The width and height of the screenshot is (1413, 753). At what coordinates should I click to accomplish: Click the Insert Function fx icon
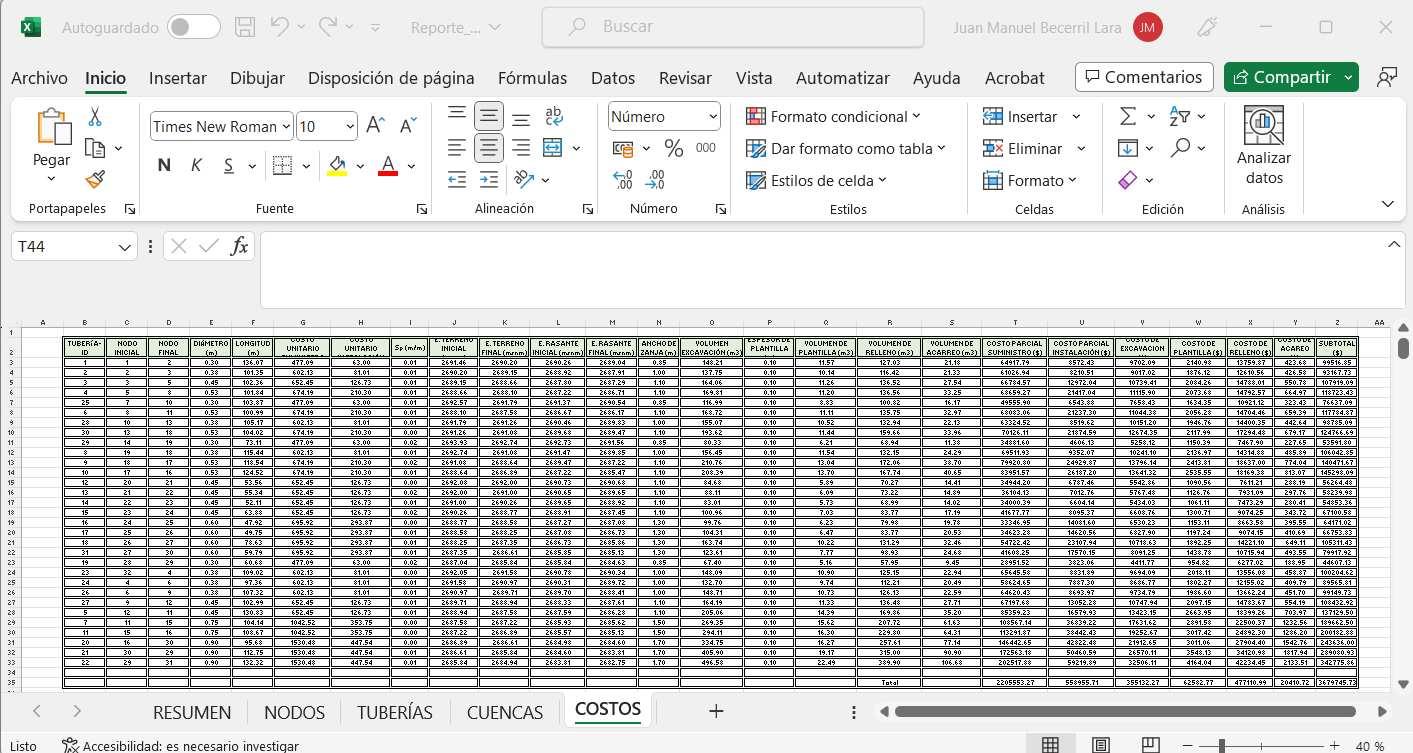(x=239, y=246)
